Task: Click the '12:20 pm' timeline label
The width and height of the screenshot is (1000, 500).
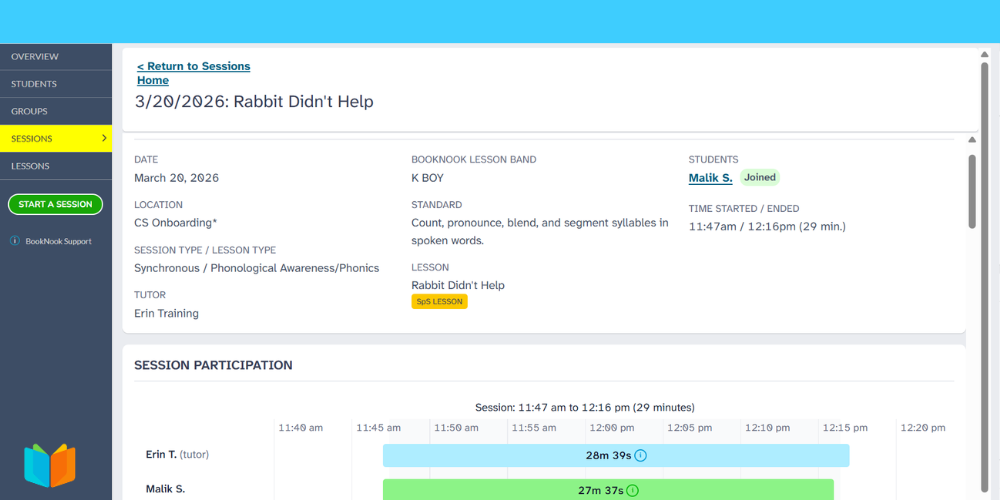Action: pyautogui.click(x=923, y=428)
